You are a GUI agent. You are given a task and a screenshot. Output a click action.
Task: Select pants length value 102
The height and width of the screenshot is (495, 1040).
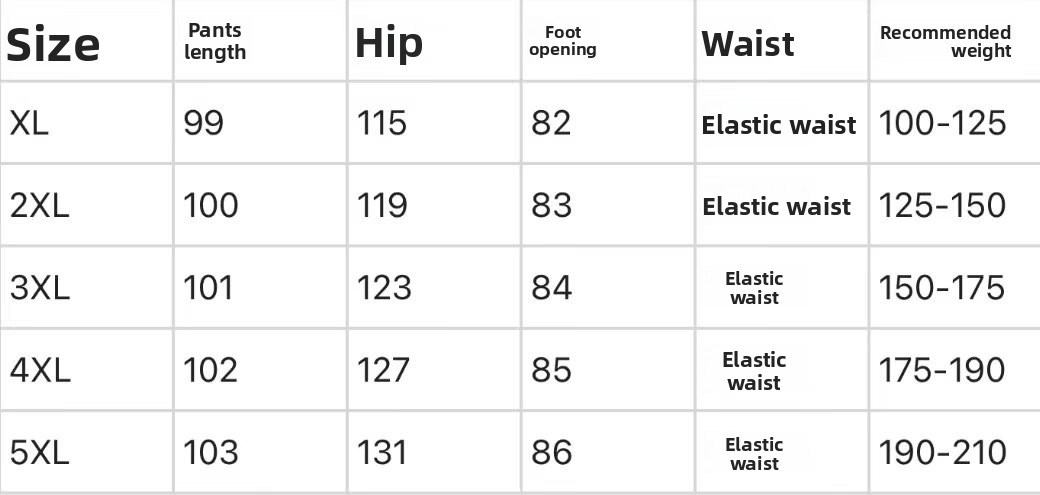210,370
